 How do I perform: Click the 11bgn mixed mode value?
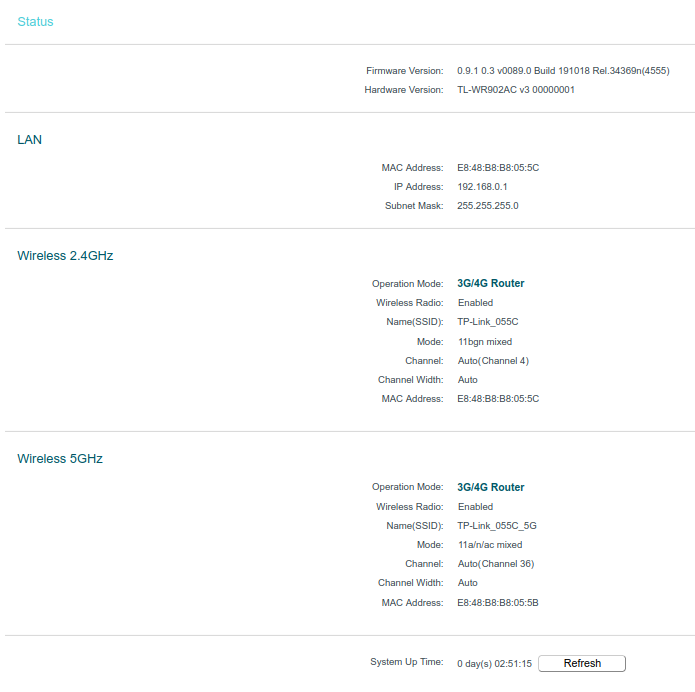point(485,342)
